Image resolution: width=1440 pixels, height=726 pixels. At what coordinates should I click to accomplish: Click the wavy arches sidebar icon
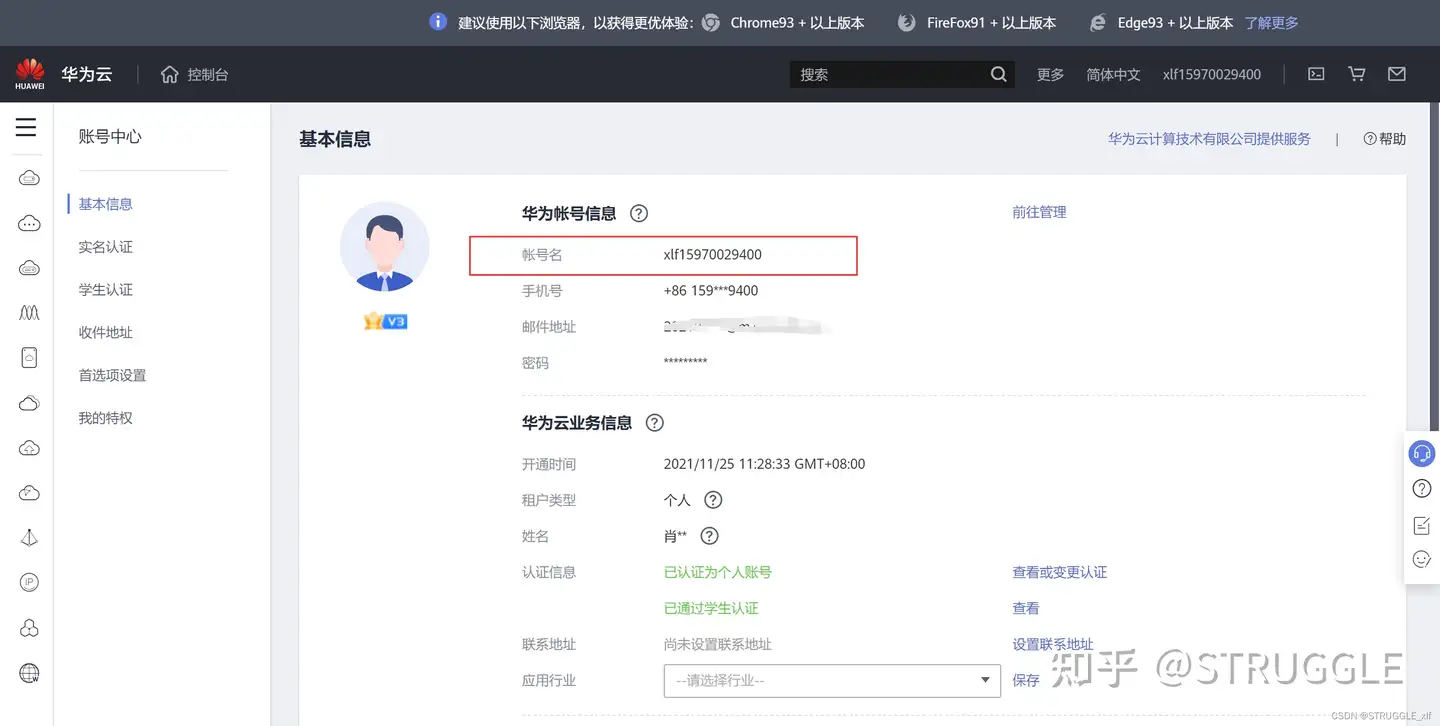tap(29, 313)
